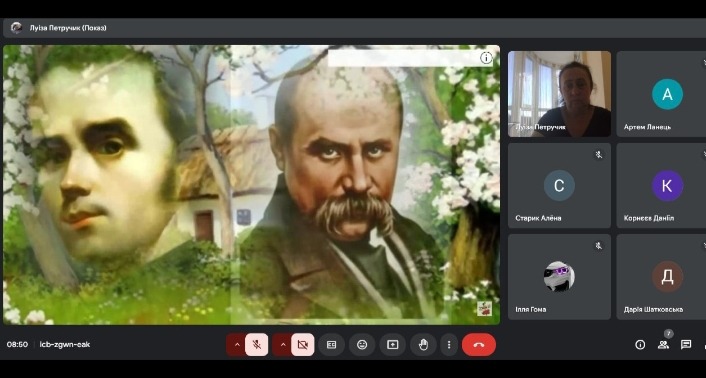
Task: Click muted mic icon on Ілля Гома tile
Action: (598, 245)
